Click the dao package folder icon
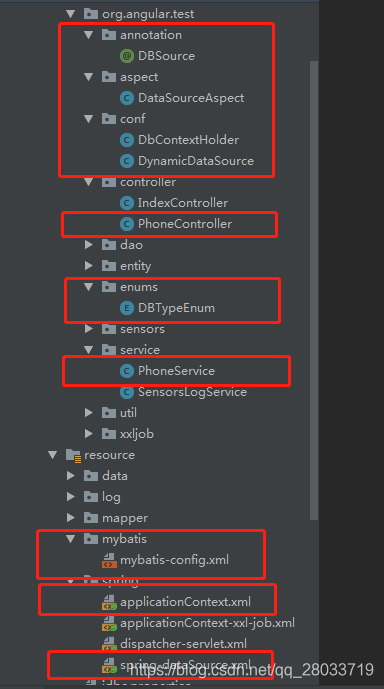384x689 pixels. (x=109, y=245)
